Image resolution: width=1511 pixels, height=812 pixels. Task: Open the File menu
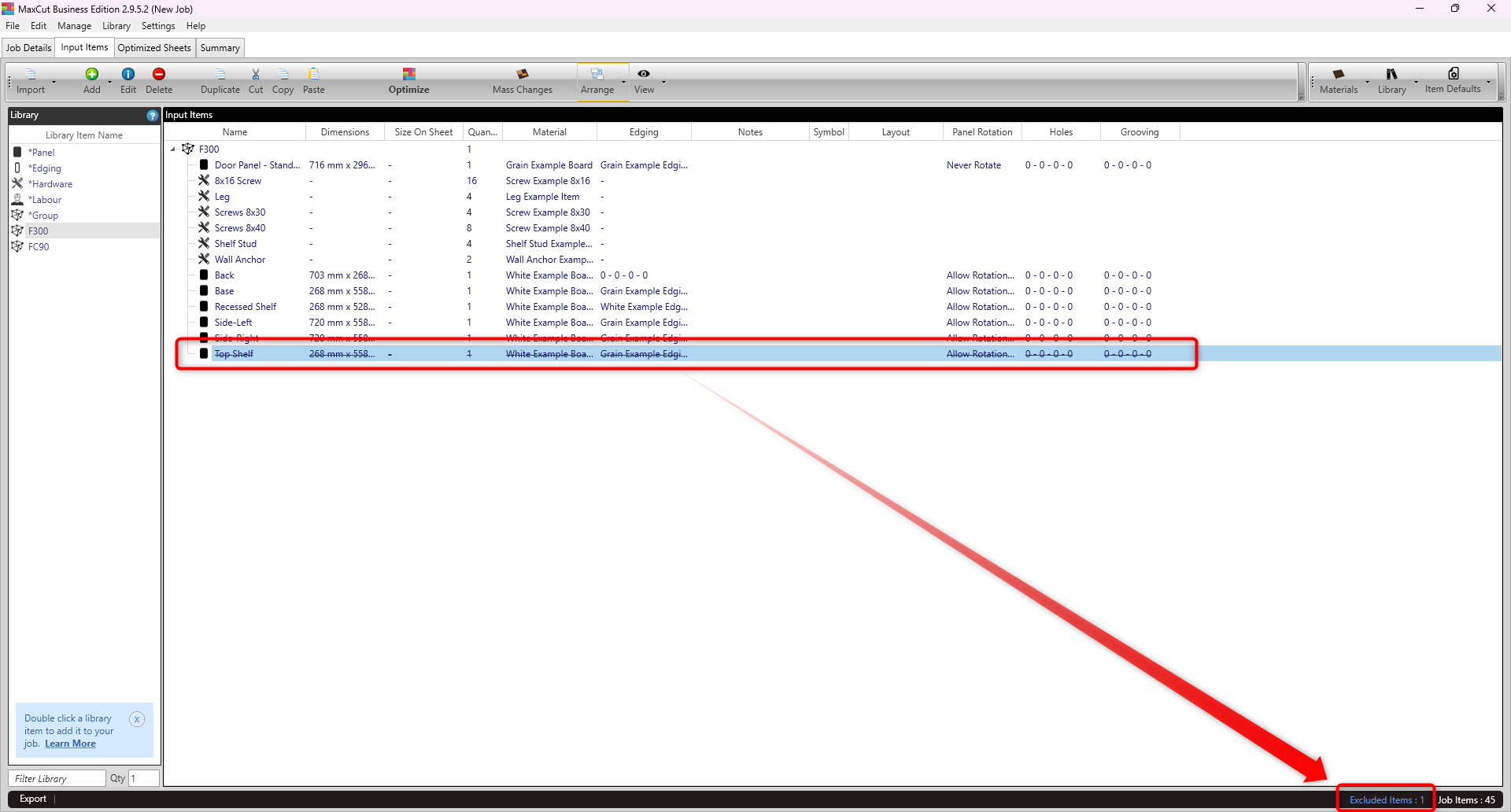13,26
